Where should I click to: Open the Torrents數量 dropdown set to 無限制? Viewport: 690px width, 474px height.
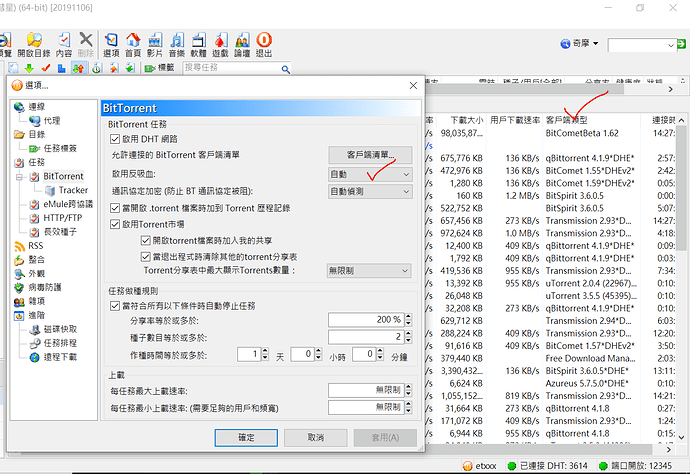pos(369,271)
